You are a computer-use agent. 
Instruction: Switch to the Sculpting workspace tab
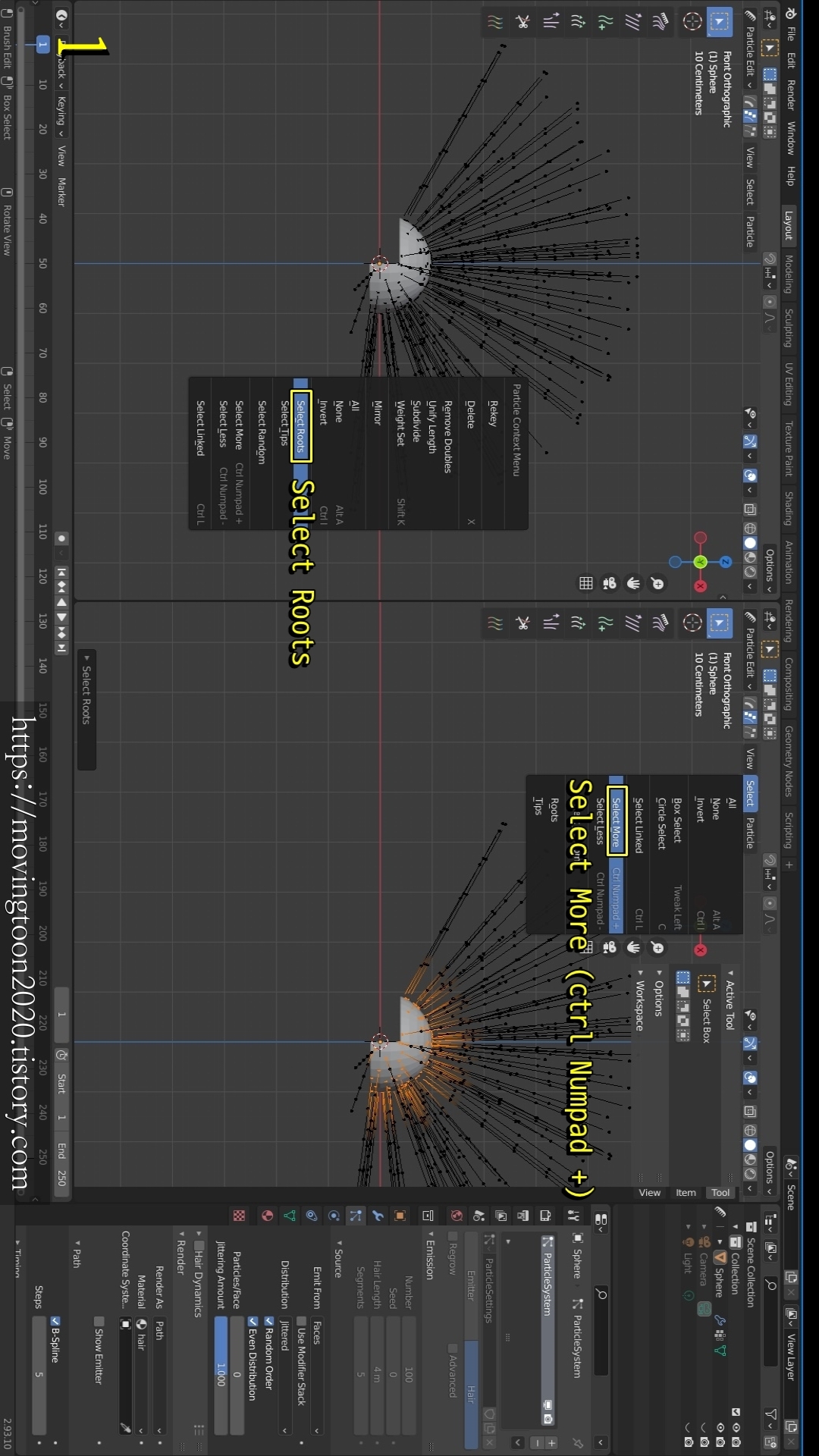point(790,328)
